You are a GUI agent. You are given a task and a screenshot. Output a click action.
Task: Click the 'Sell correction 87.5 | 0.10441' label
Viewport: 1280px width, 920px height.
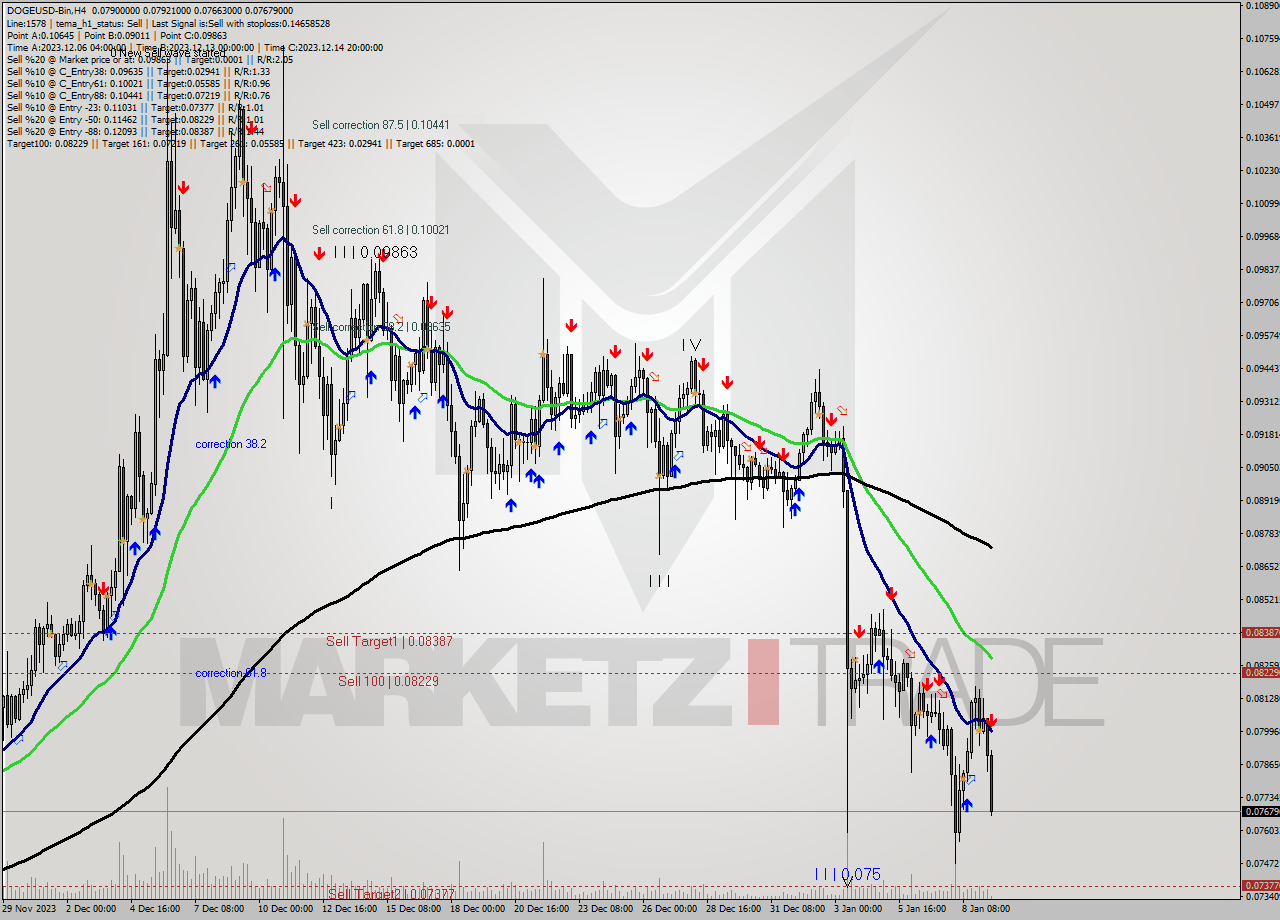(380, 125)
